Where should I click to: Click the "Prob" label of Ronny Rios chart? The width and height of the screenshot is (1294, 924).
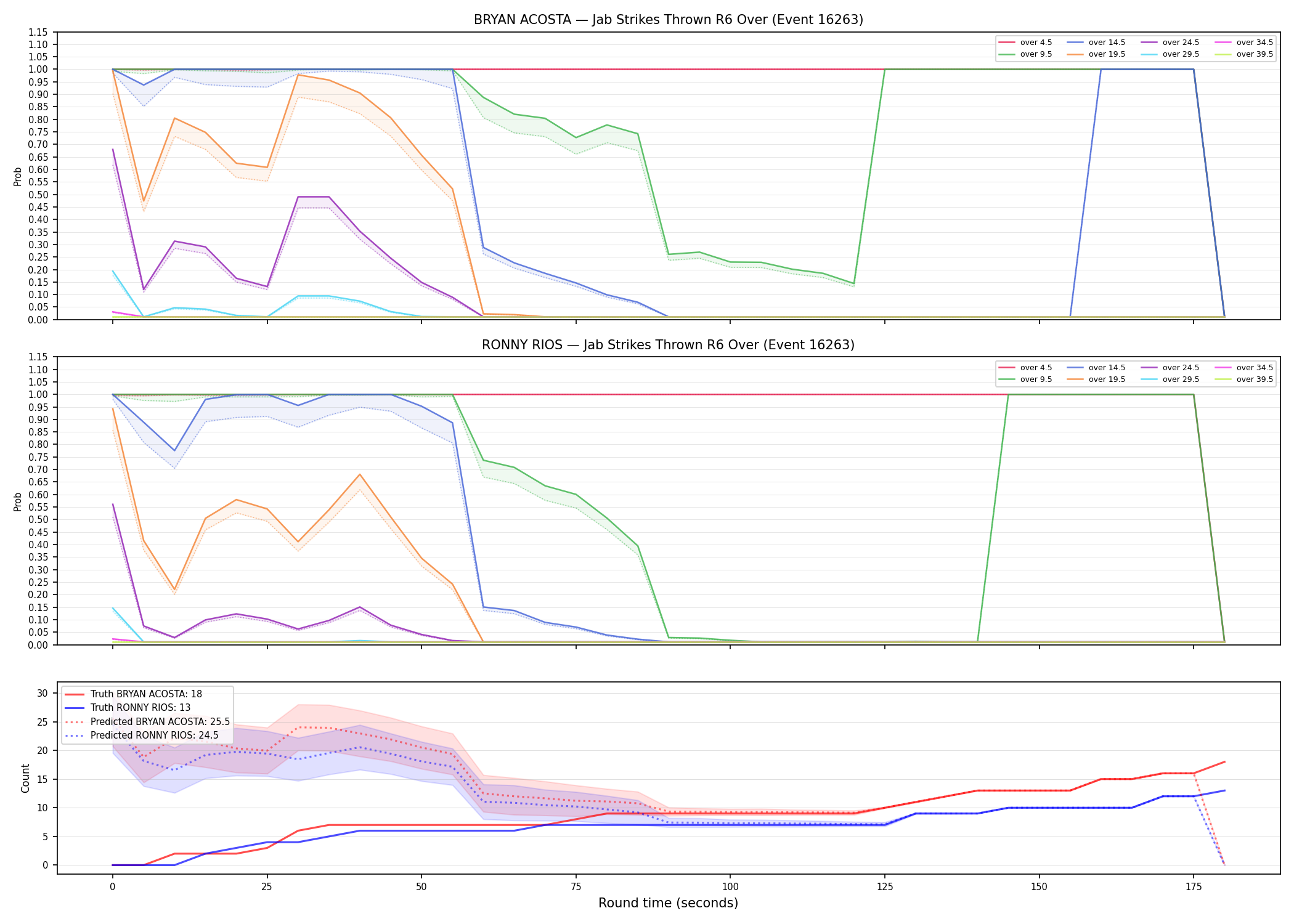pyautogui.click(x=18, y=501)
